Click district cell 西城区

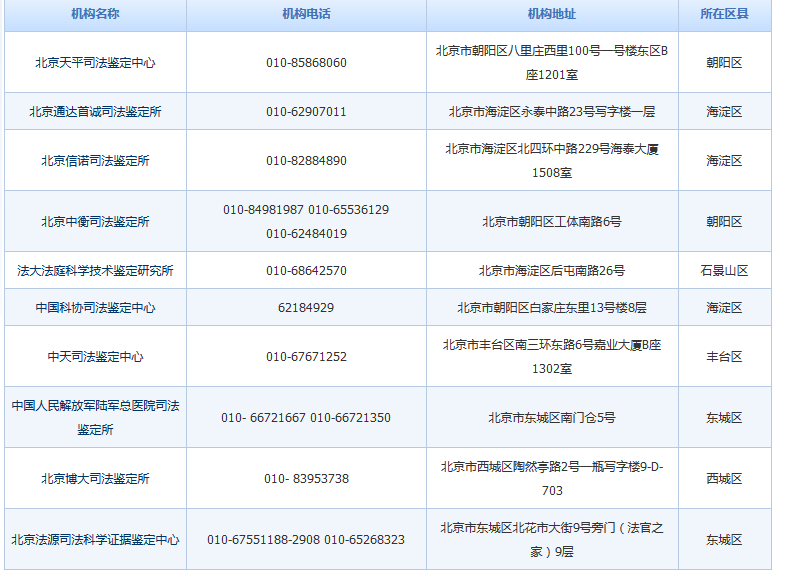pyautogui.click(x=724, y=479)
